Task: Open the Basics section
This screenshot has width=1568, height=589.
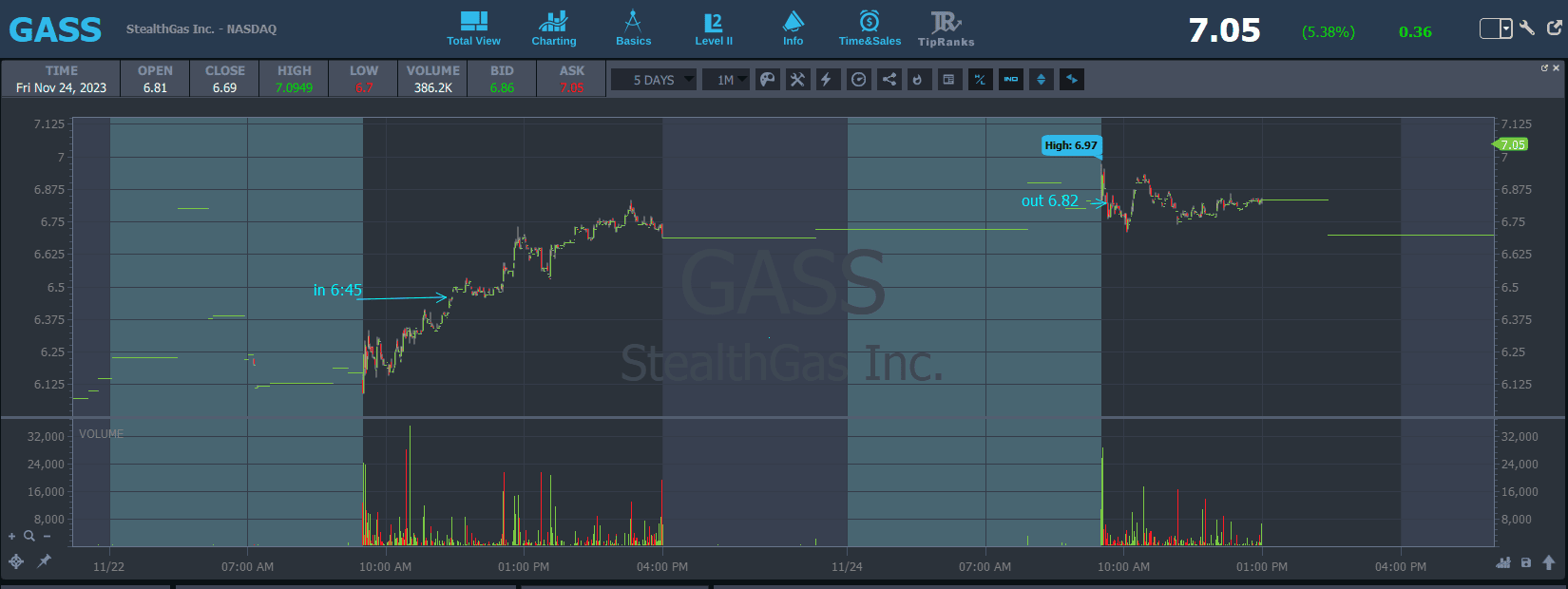Action: [633, 28]
